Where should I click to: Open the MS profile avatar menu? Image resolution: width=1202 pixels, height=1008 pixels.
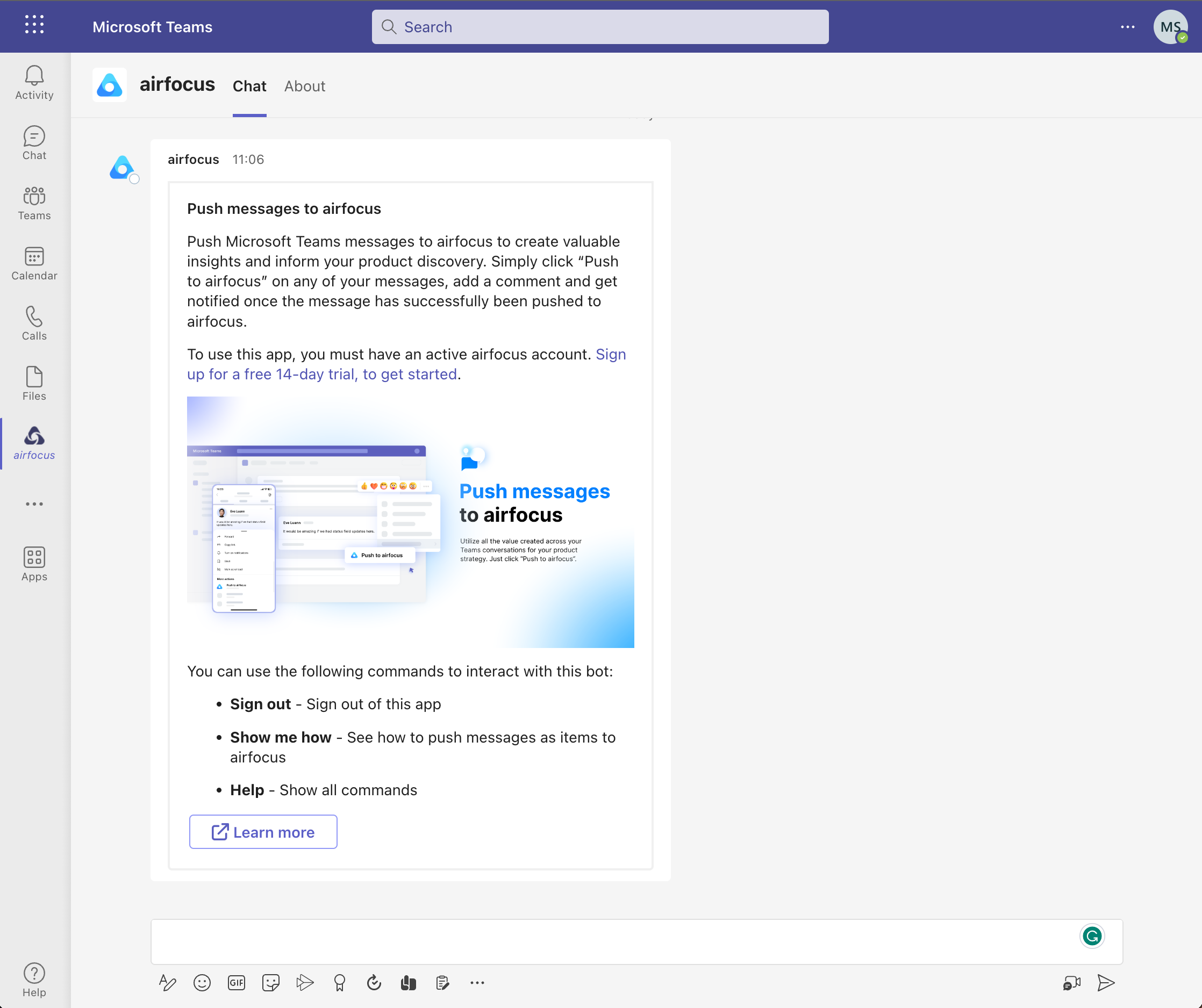click(1170, 27)
